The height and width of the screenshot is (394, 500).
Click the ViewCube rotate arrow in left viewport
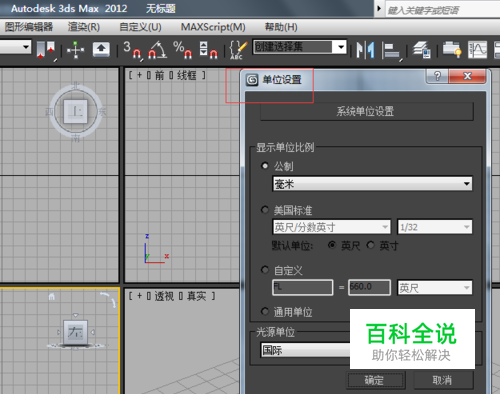(x=109, y=299)
